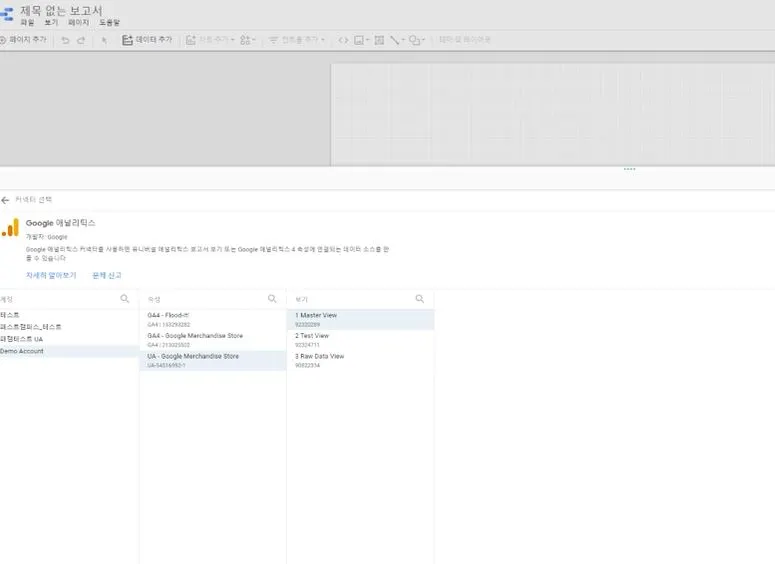
Task: Click the 데이터 추가 button
Action: tap(147, 40)
